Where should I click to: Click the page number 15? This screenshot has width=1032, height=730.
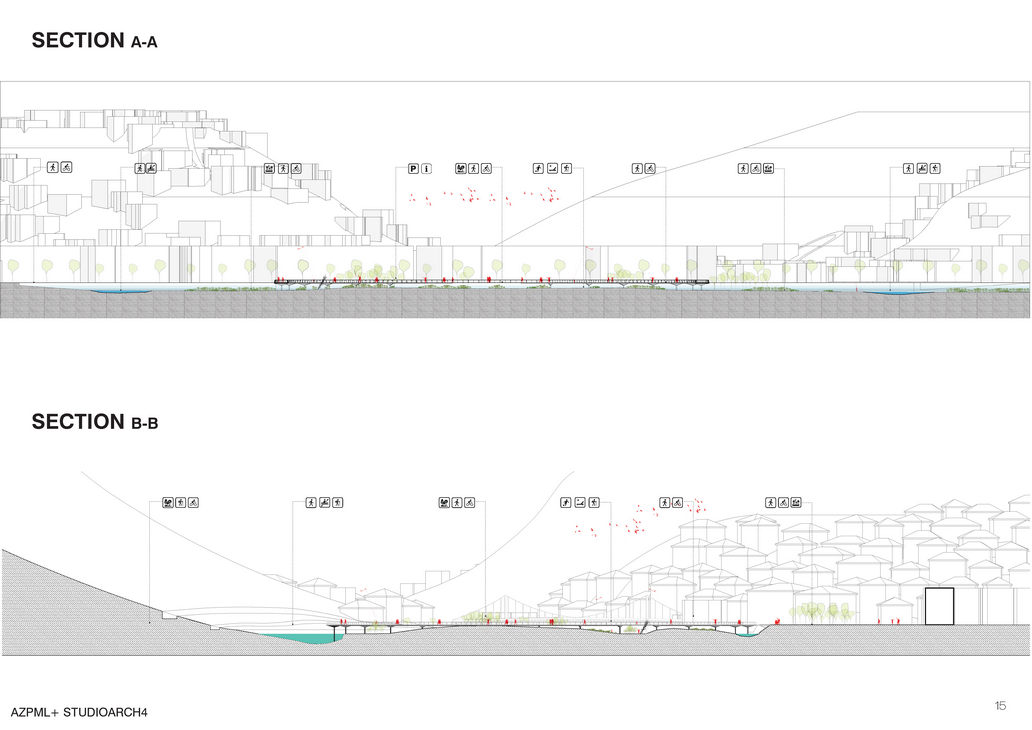[x=1000, y=706]
